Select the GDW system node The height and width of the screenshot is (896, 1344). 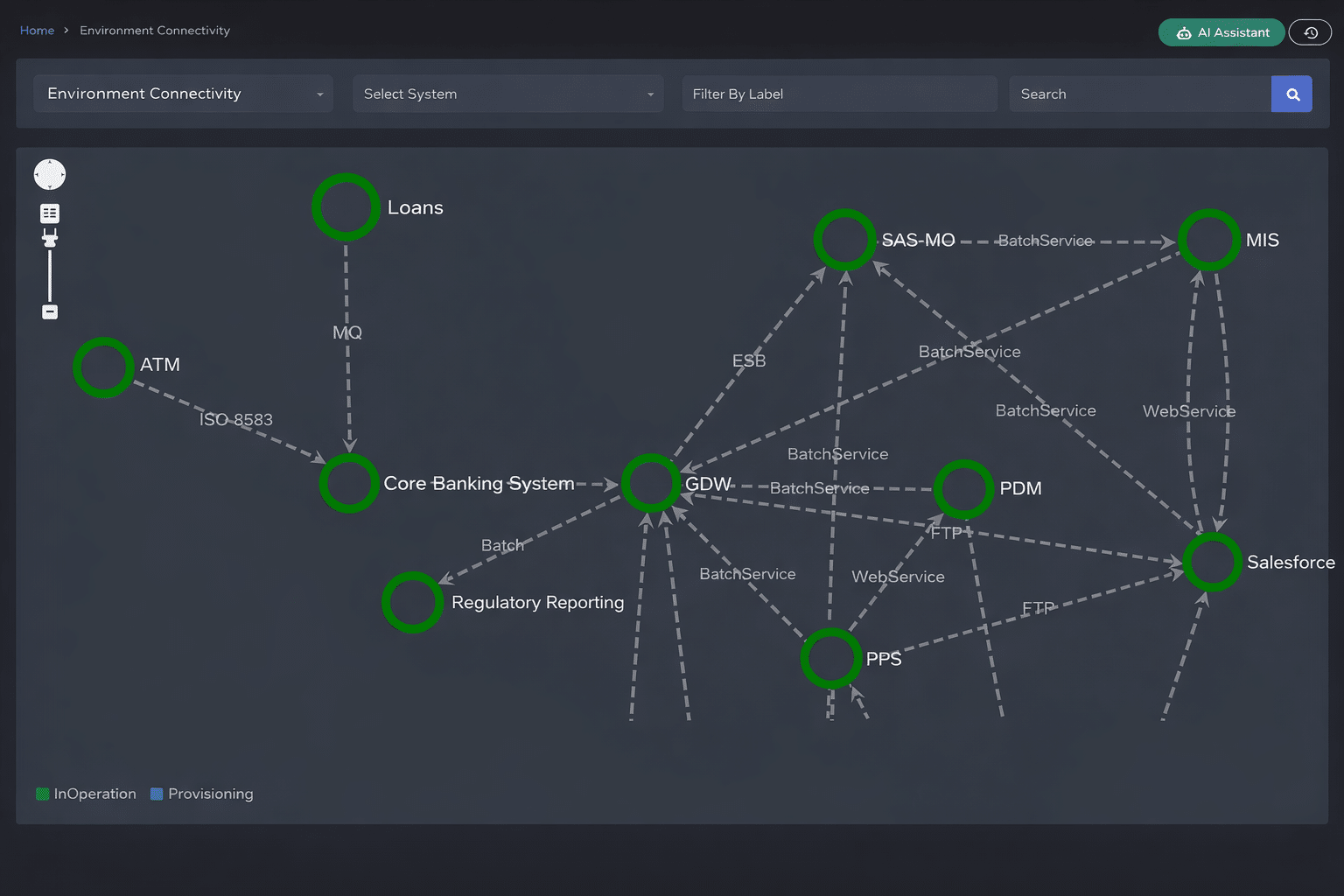(x=650, y=483)
